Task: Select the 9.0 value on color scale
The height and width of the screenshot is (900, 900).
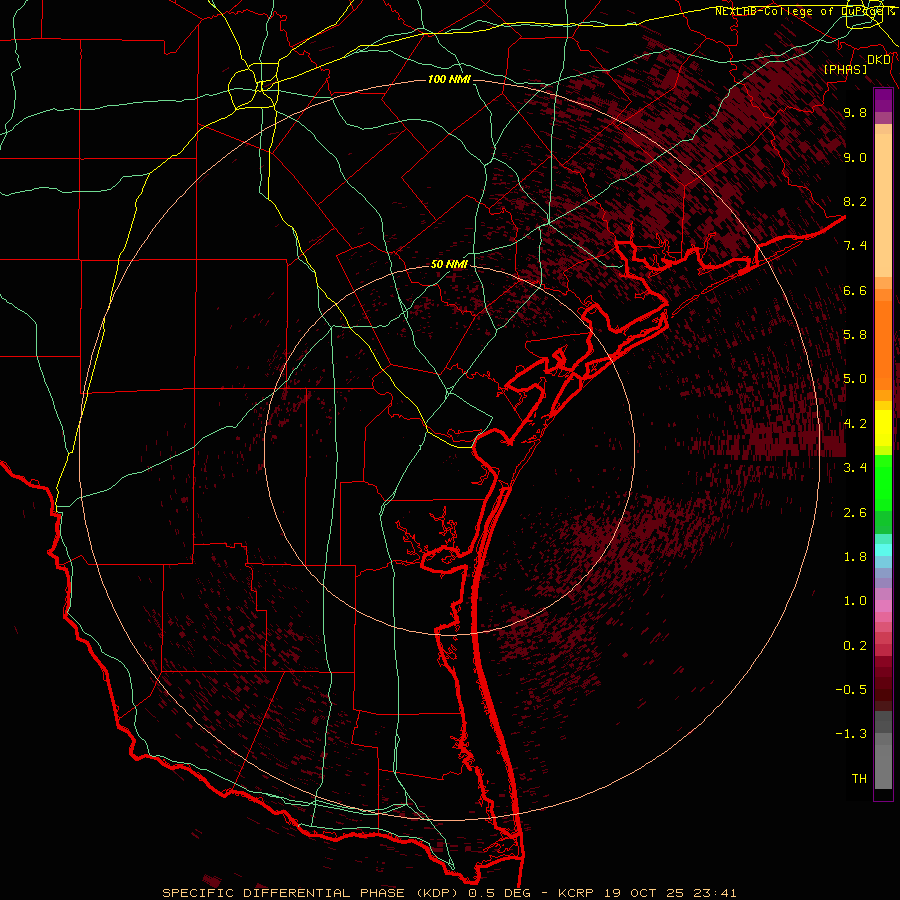Action: 855,157
